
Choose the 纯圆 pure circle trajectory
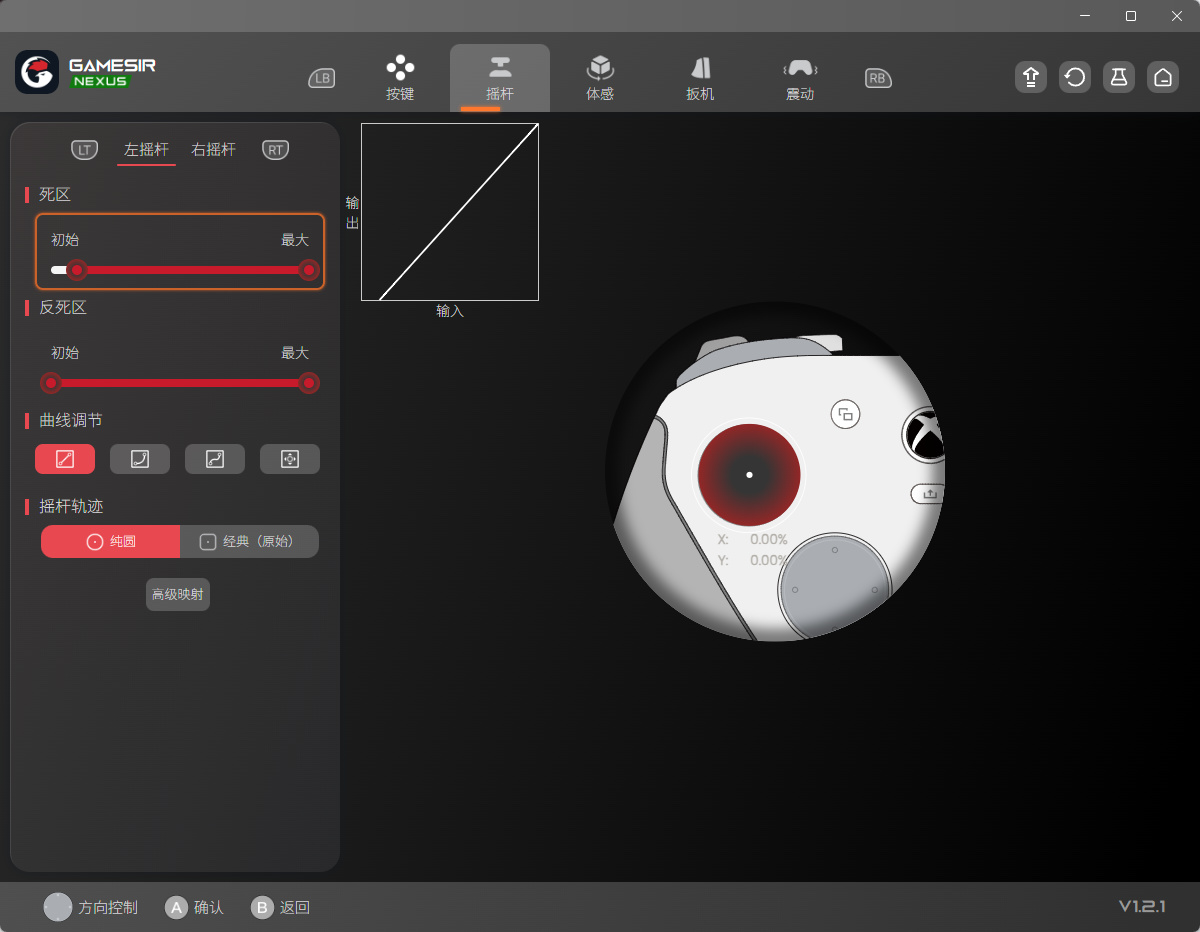pyautogui.click(x=110, y=541)
